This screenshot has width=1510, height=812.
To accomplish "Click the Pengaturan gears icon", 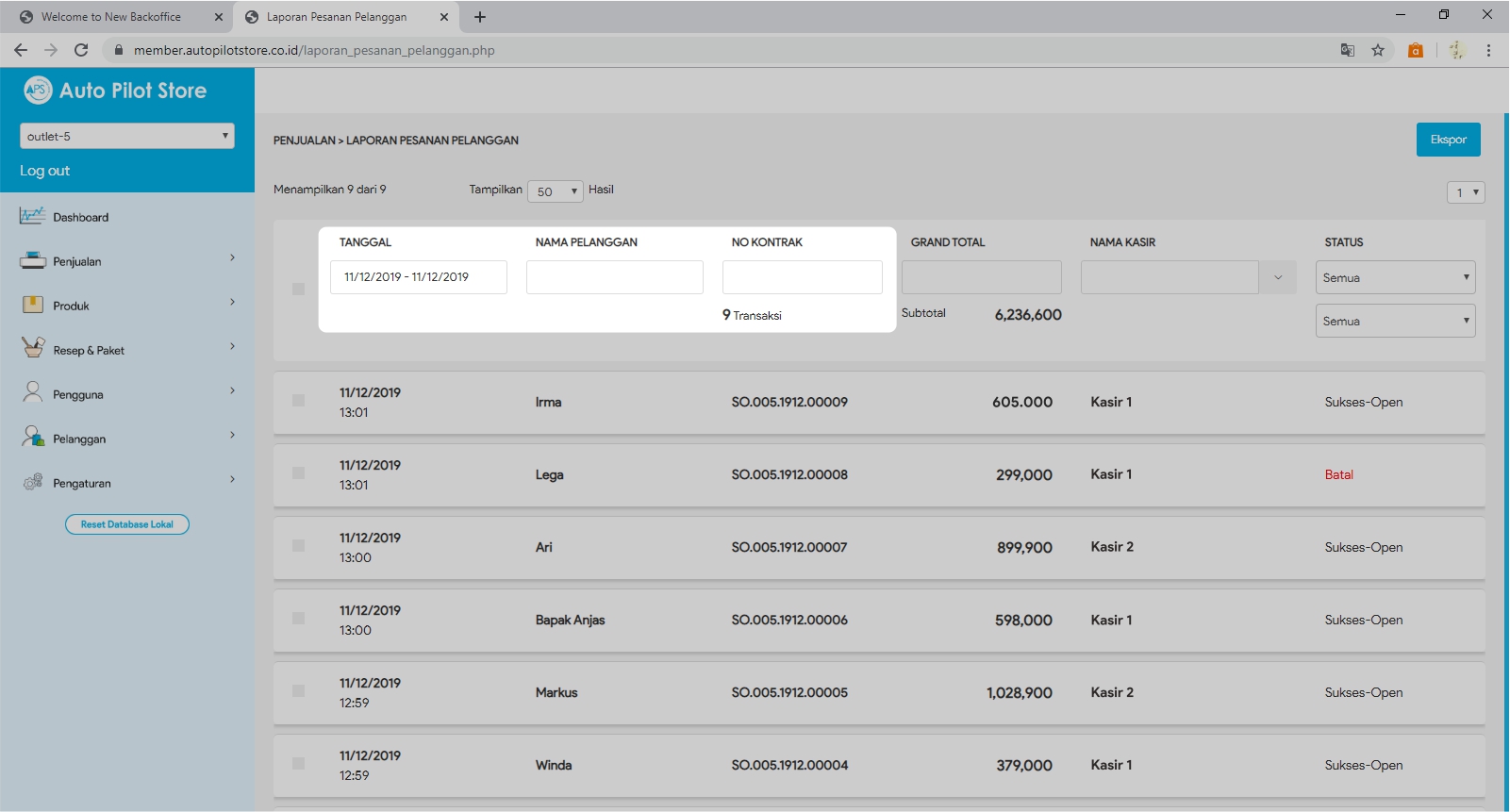I will pos(32,482).
